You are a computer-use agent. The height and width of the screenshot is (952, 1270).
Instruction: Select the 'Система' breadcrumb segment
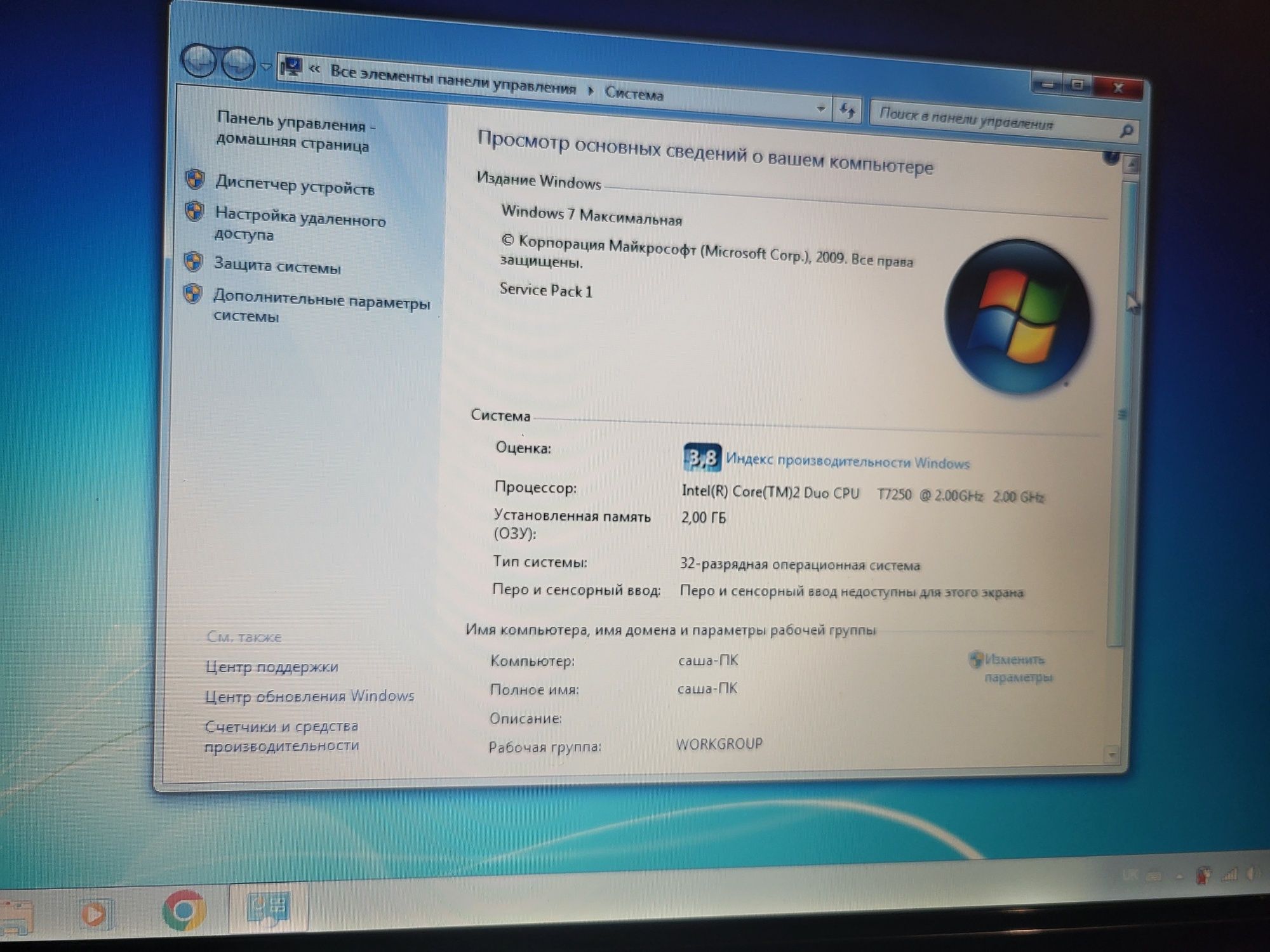[634, 94]
